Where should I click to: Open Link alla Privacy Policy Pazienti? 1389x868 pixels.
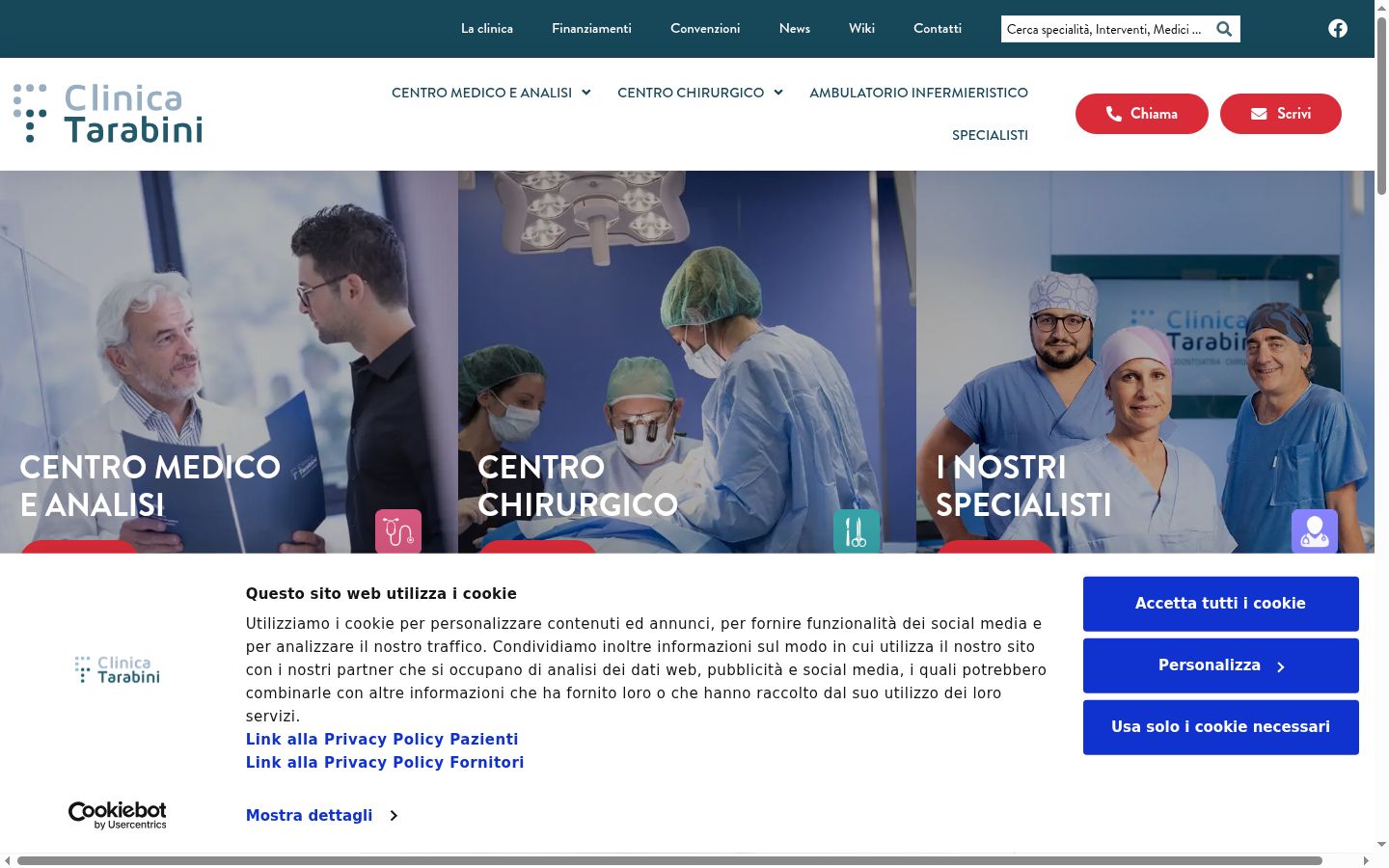point(382,739)
